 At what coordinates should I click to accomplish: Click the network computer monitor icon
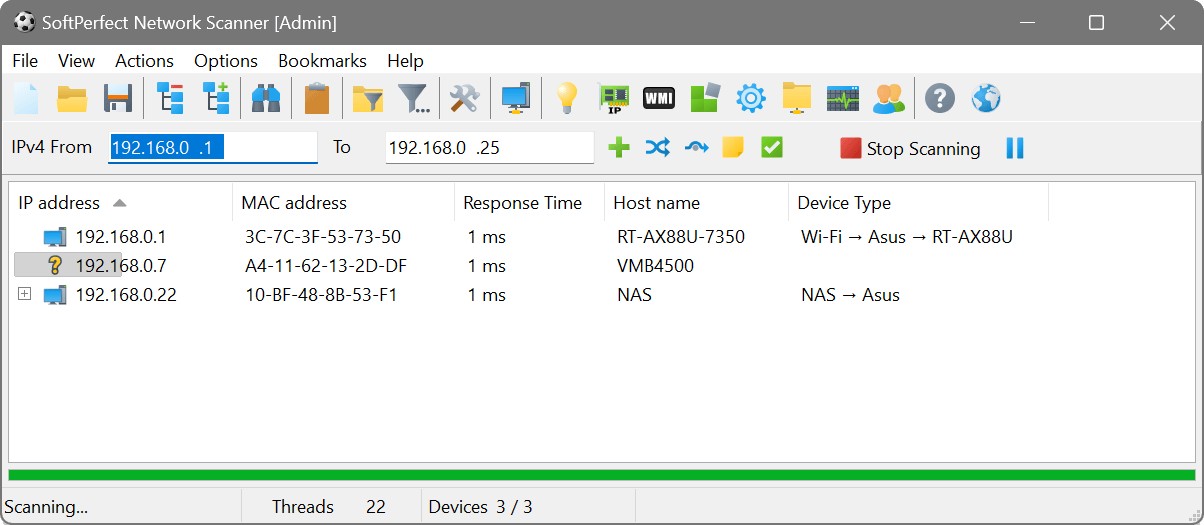[x=516, y=98]
